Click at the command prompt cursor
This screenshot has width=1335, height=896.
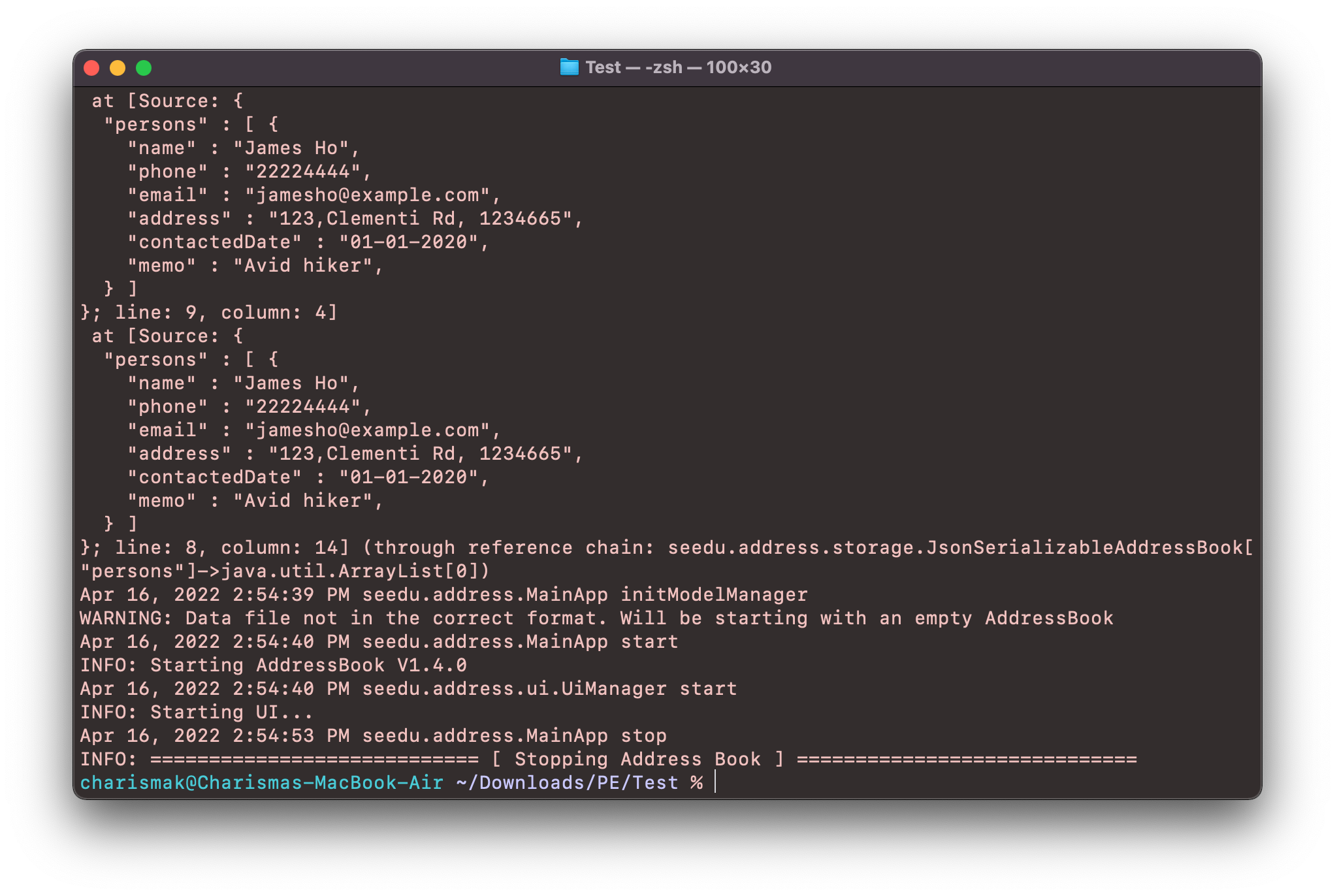(x=716, y=782)
